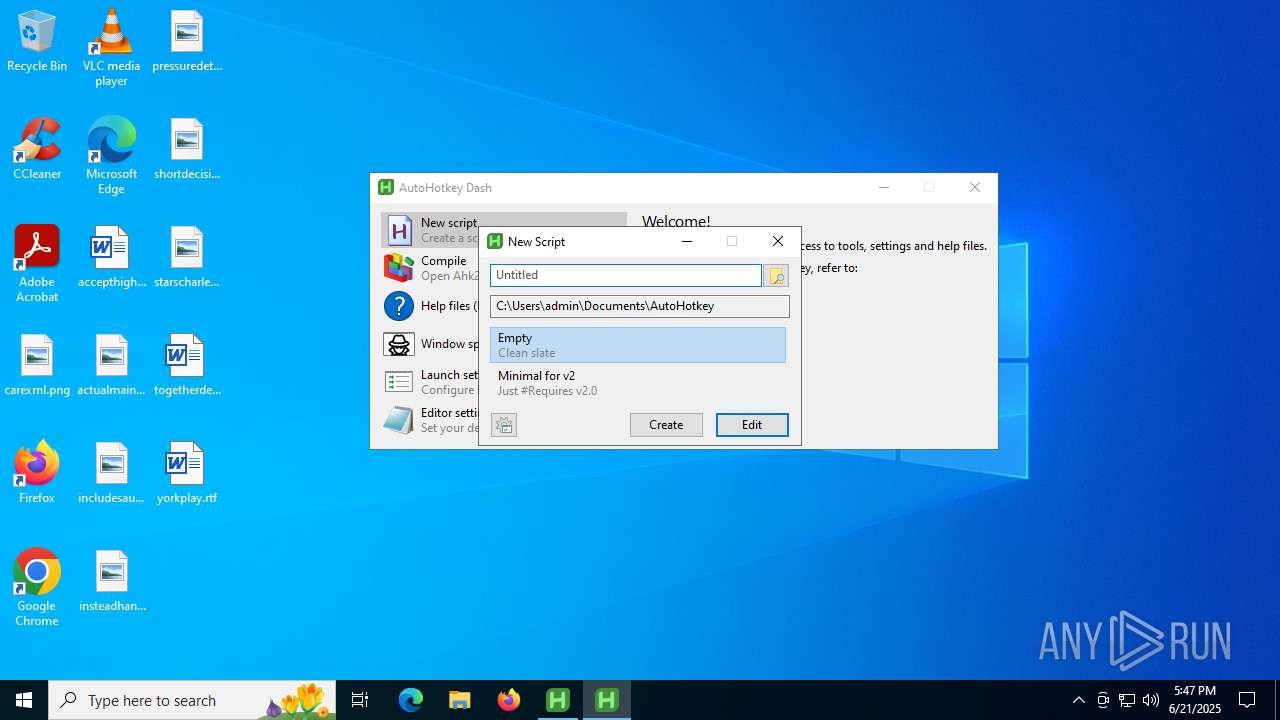Image resolution: width=1280 pixels, height=720 pixels.
Task: Click the Edit button
Action: coord(752,425)
